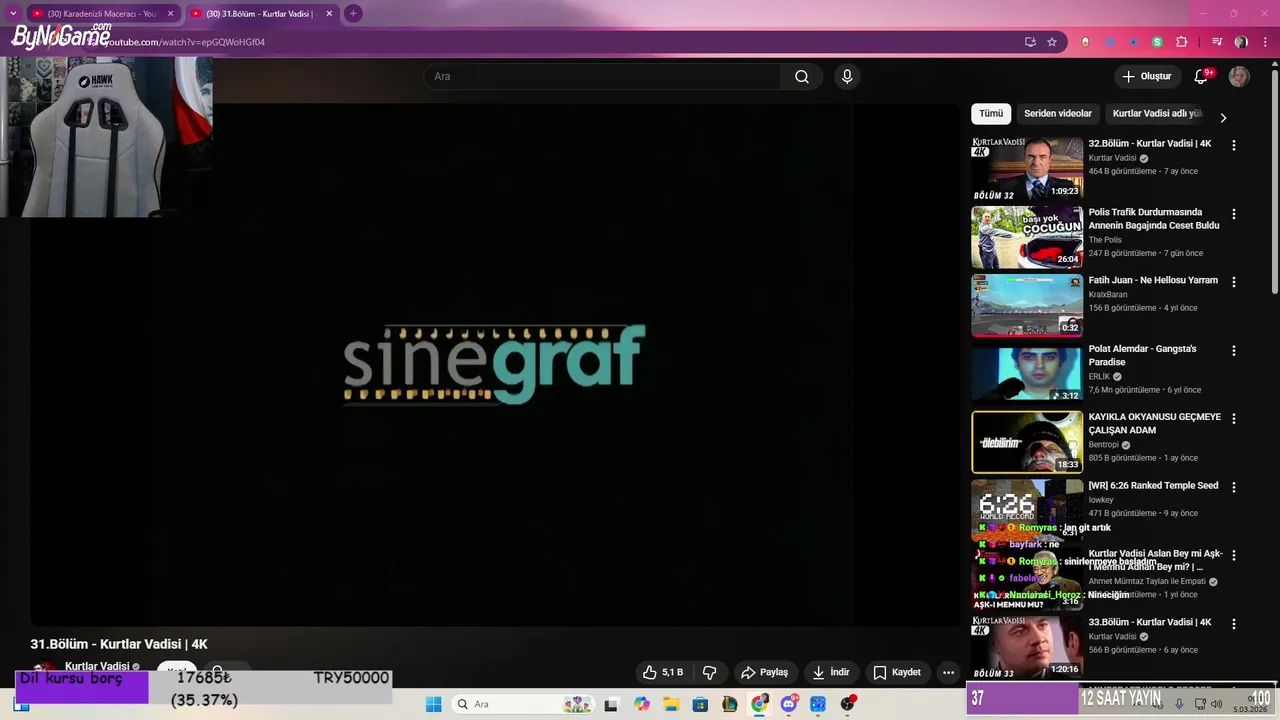Select the Tümü filter chip
Screen dimensions: 1280x720
[x=991, y=114]
